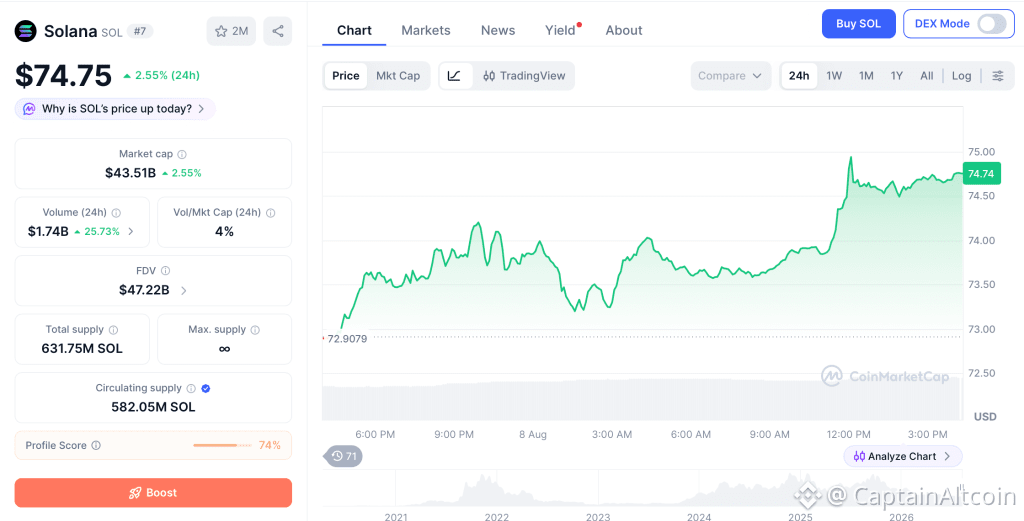
Task: Toggle DEX Mode switch
Action: (x=991, y=24)
